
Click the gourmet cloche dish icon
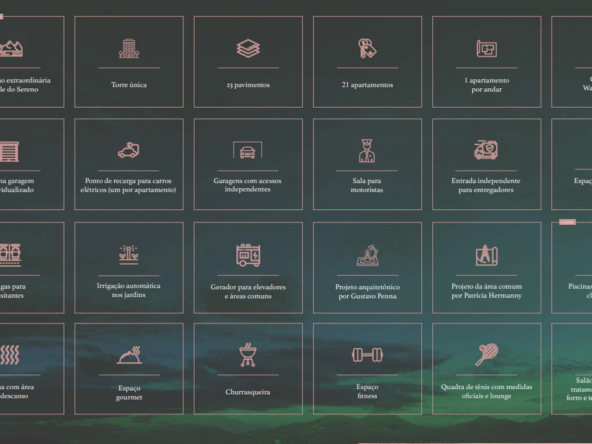tap(129, 355)
